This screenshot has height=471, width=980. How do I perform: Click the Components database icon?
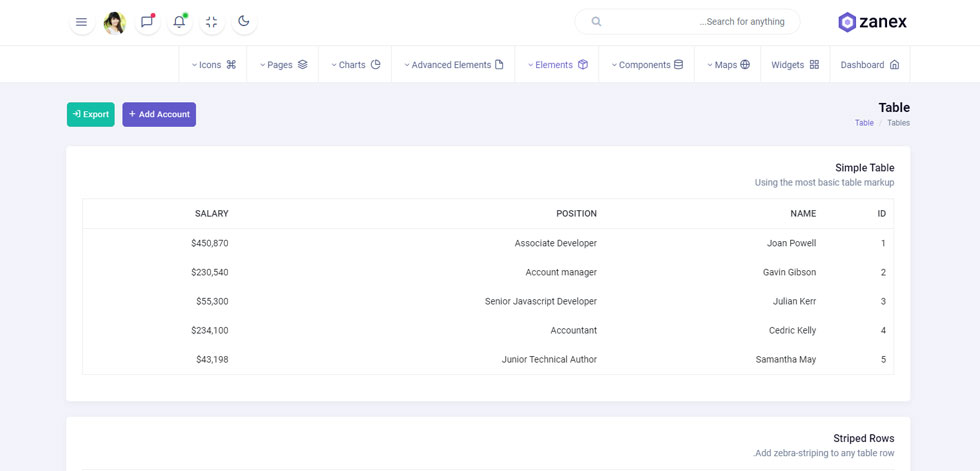pyautogui.click(x=678, y=64)
